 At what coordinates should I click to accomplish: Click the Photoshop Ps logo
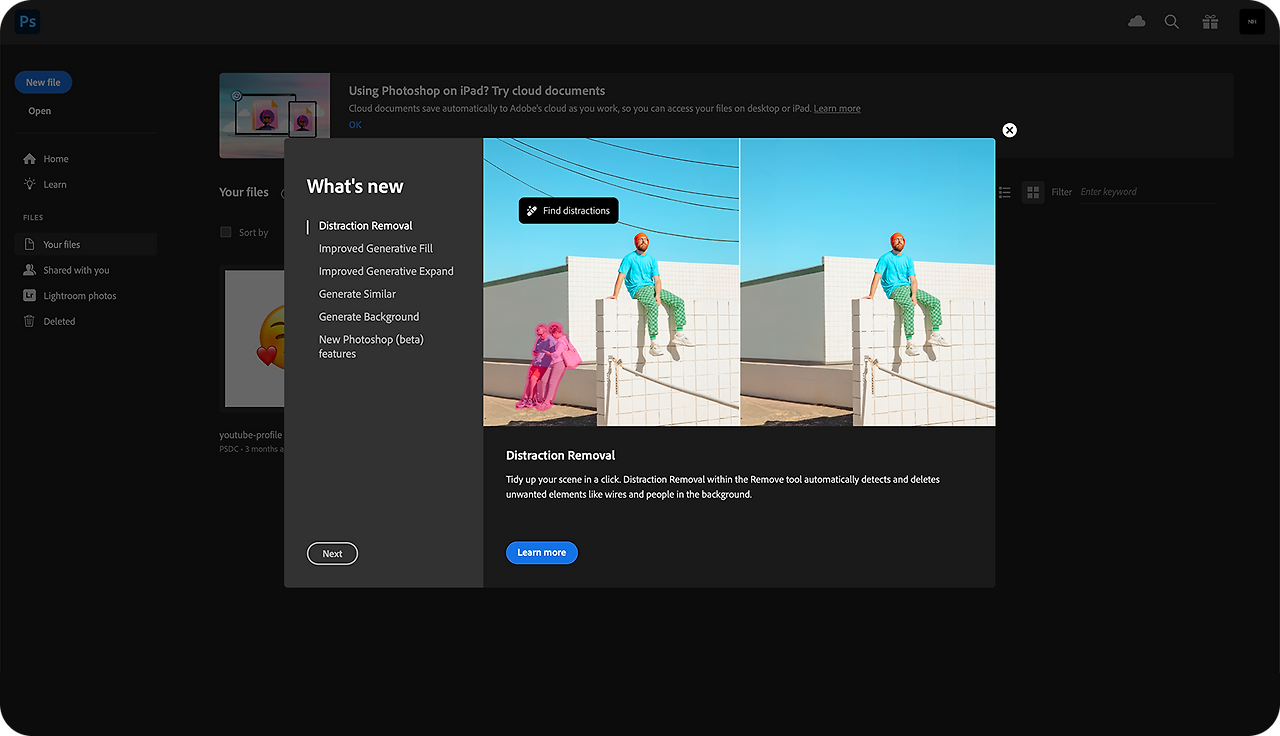28,22
